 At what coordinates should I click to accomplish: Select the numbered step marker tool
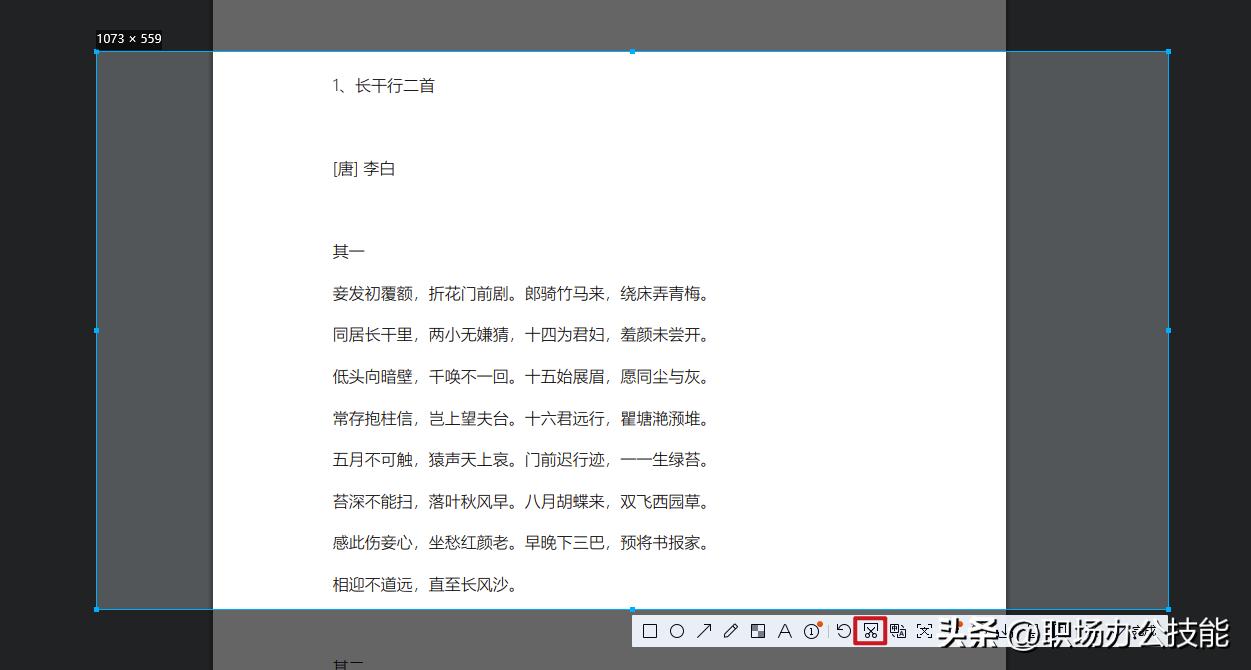(x=812, y=631)
